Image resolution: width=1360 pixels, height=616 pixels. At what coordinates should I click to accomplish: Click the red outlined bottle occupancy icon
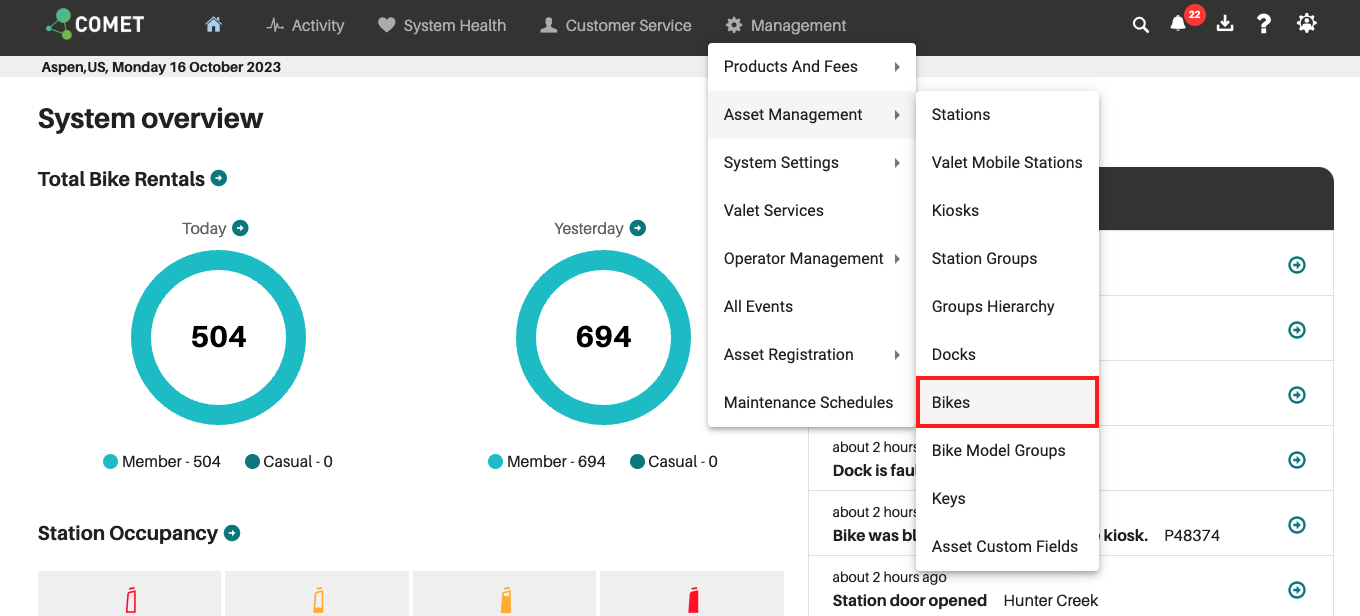pos(131,600)
